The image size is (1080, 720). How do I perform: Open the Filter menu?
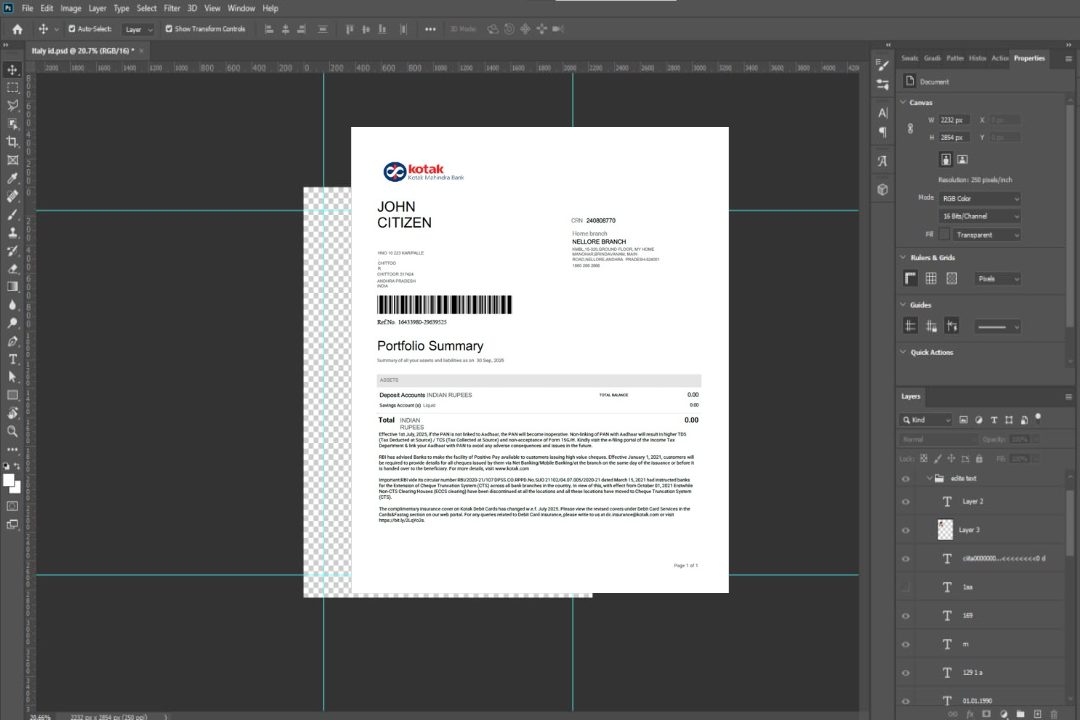(172, 8)
